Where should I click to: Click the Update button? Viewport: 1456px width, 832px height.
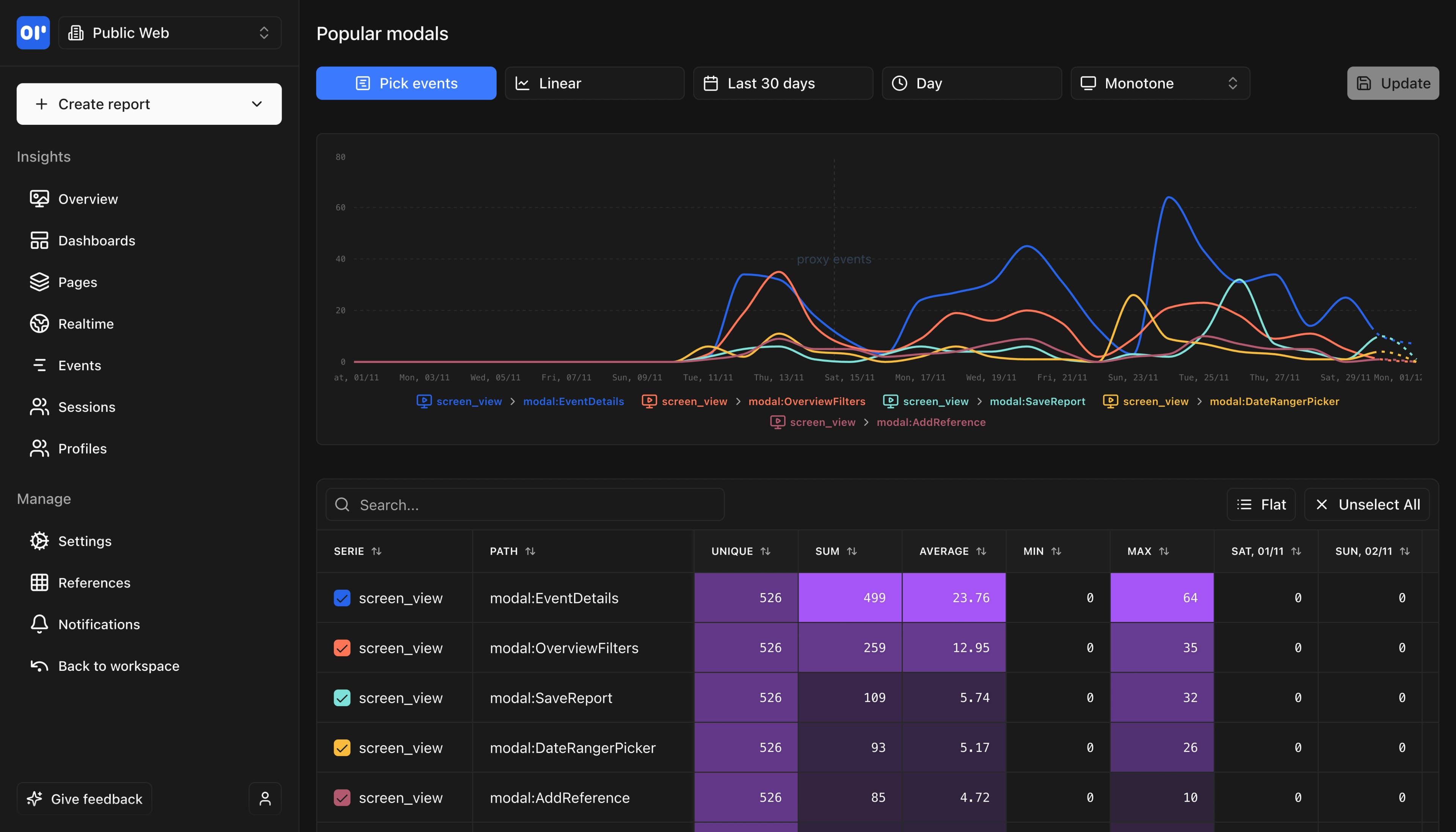[1392, 83]
